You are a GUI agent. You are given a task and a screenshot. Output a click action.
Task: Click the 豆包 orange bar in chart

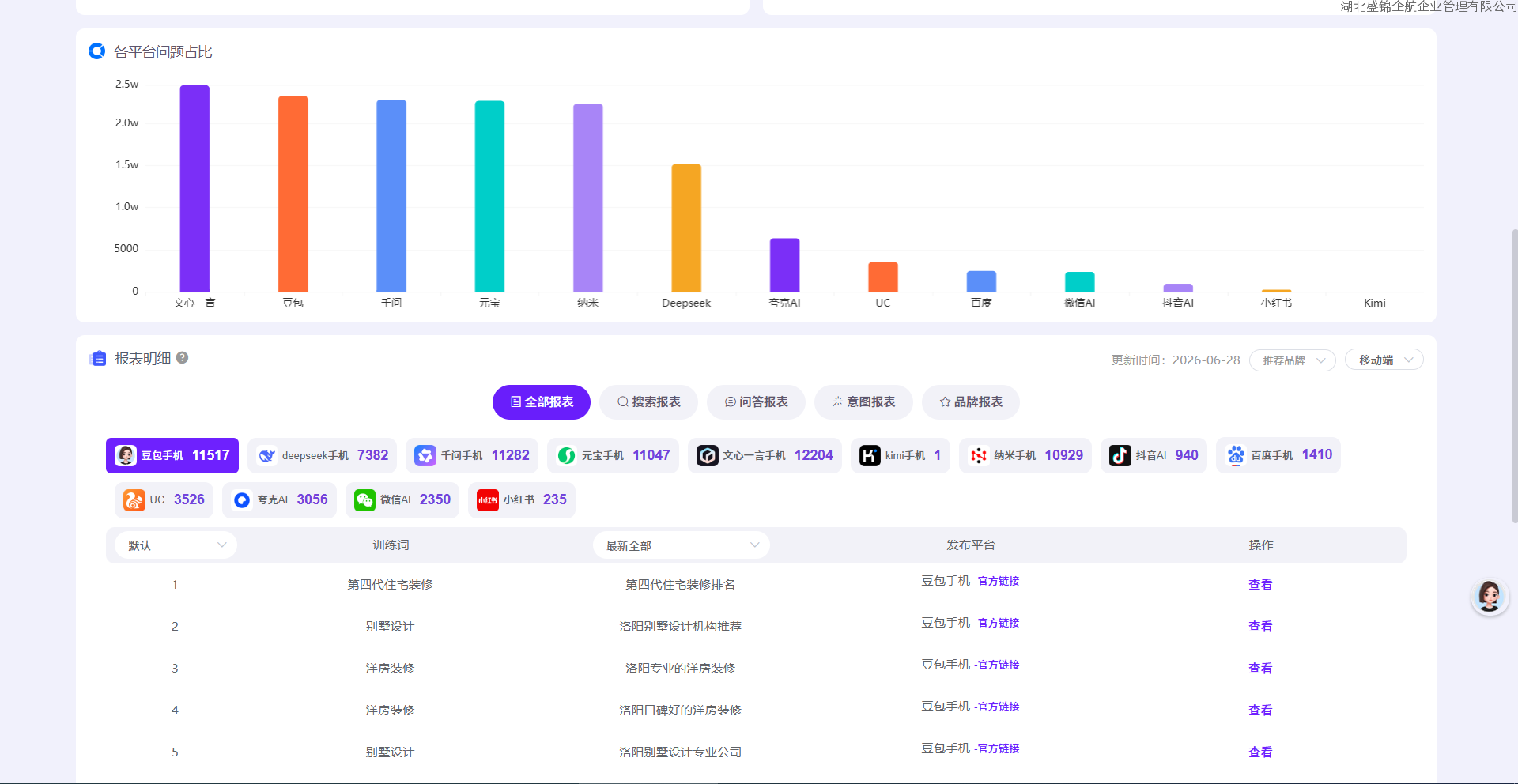tap(293, 194)
